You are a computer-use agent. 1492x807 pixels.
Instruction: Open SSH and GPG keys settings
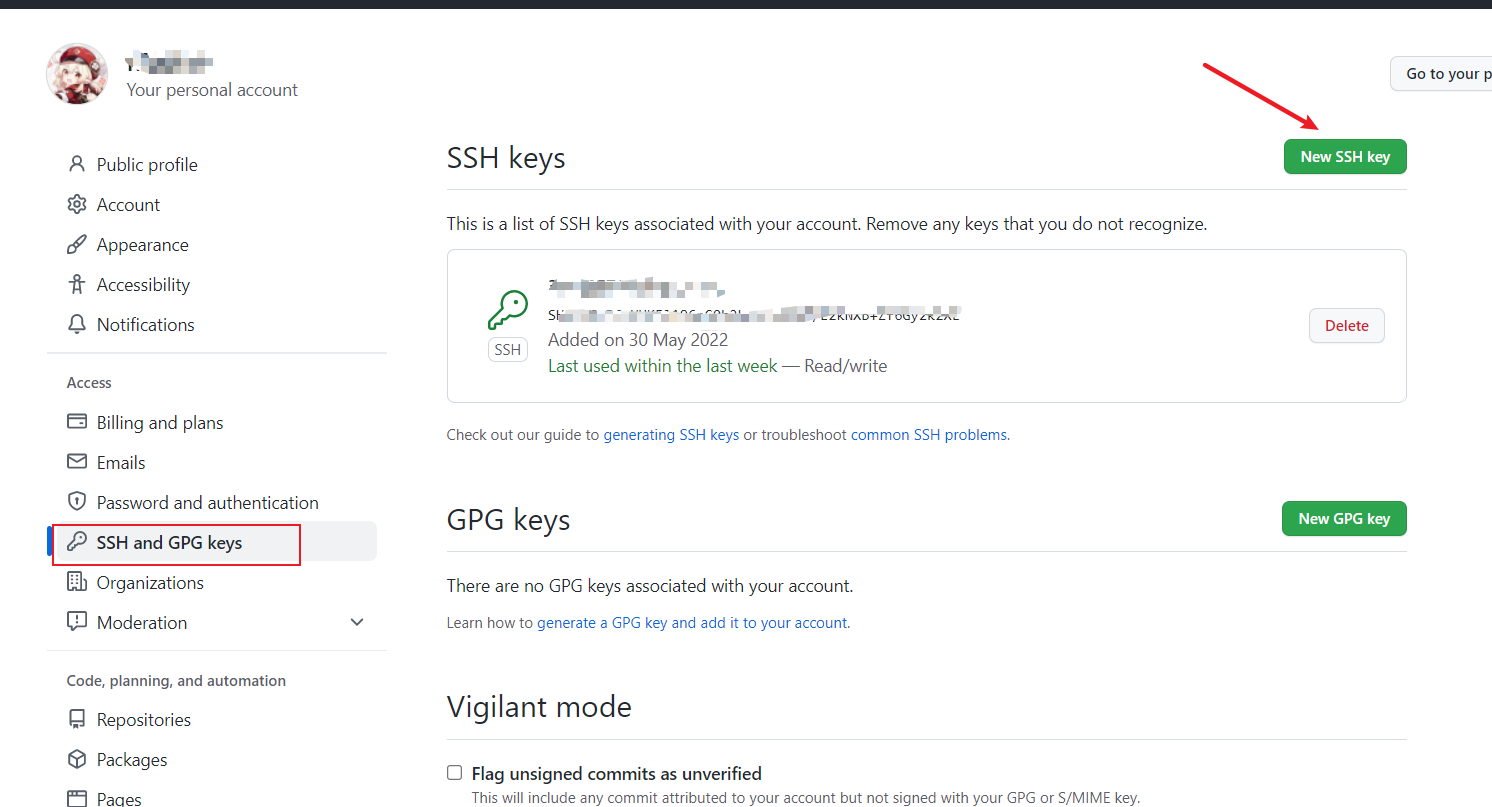pyautogui.click(x=169, y=543)
